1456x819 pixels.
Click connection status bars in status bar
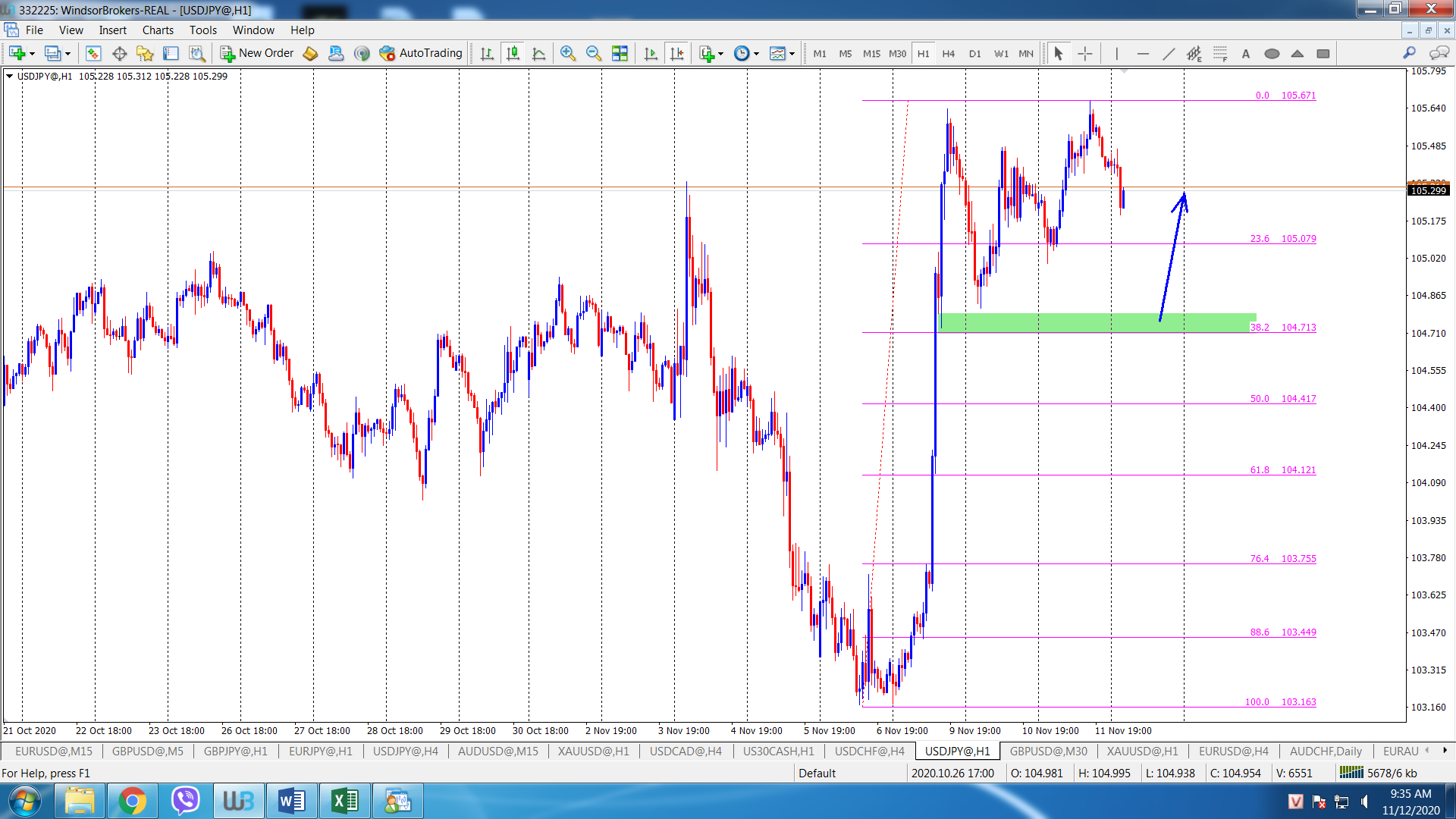tap(1351, 773)
